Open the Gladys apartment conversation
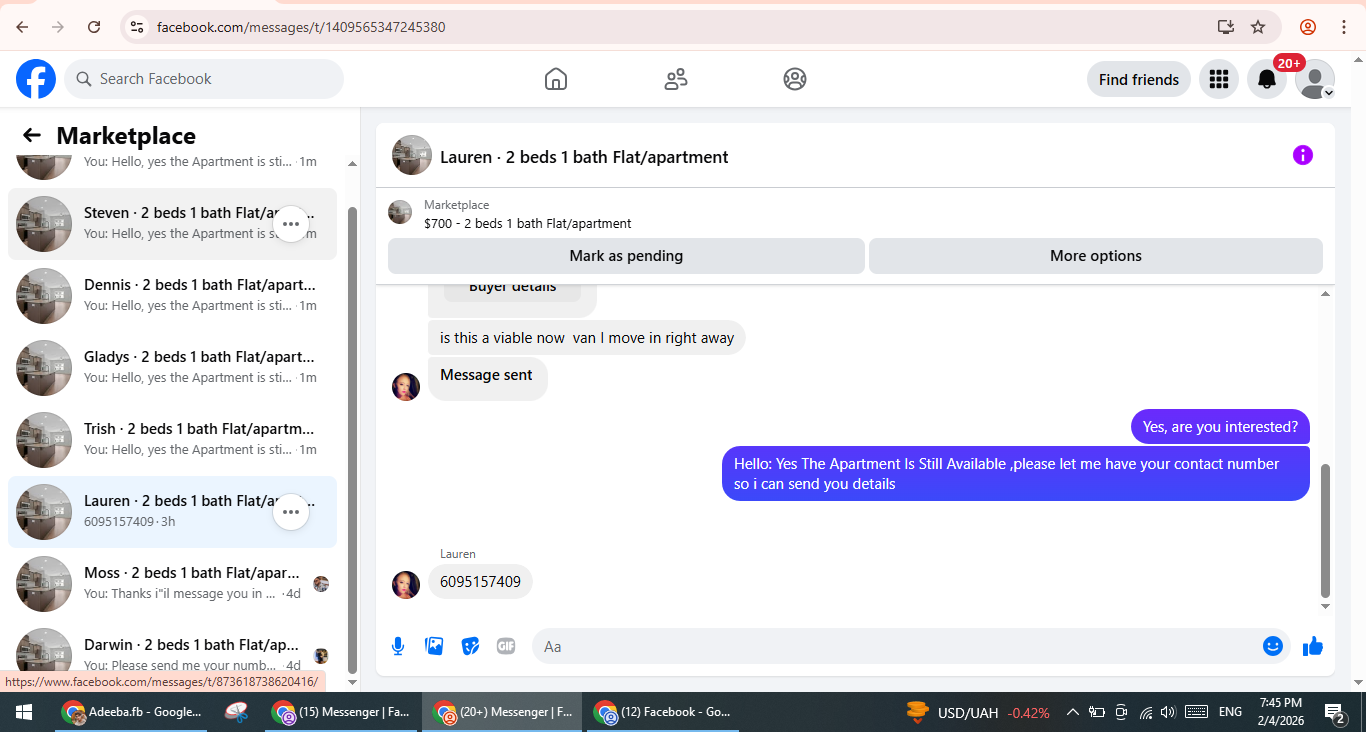 (x=172, y=368)
